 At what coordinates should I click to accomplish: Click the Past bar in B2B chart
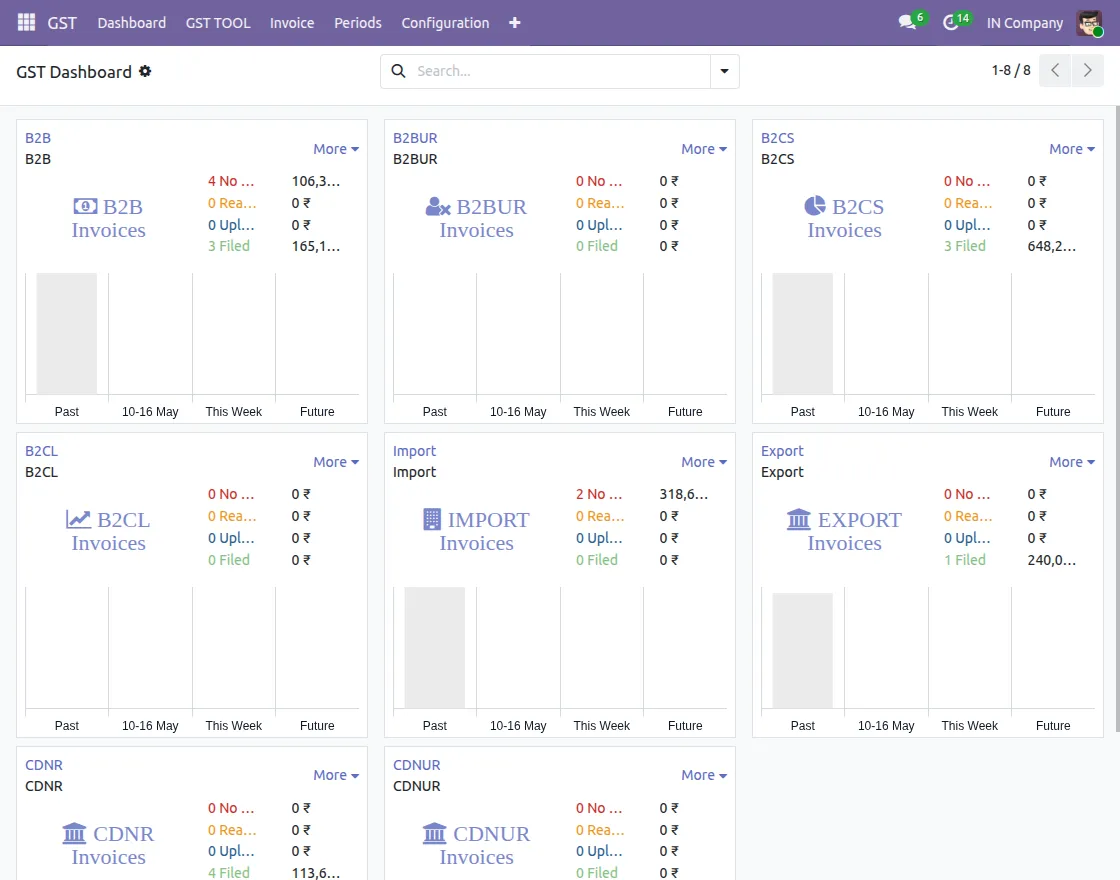pyautogui.click(x=66, y=333)
